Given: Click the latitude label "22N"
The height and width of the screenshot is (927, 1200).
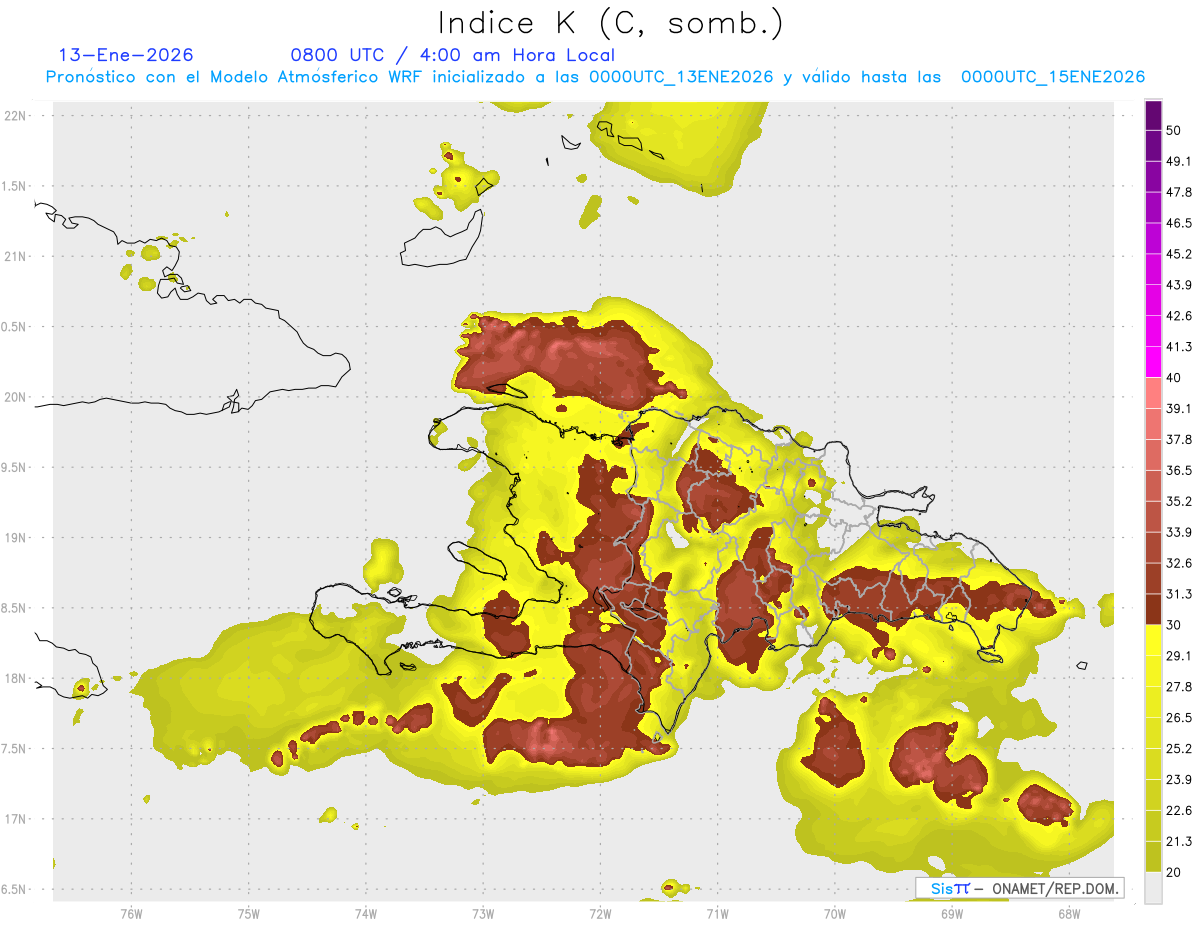Looking at the screenshot, I should 15,115.
